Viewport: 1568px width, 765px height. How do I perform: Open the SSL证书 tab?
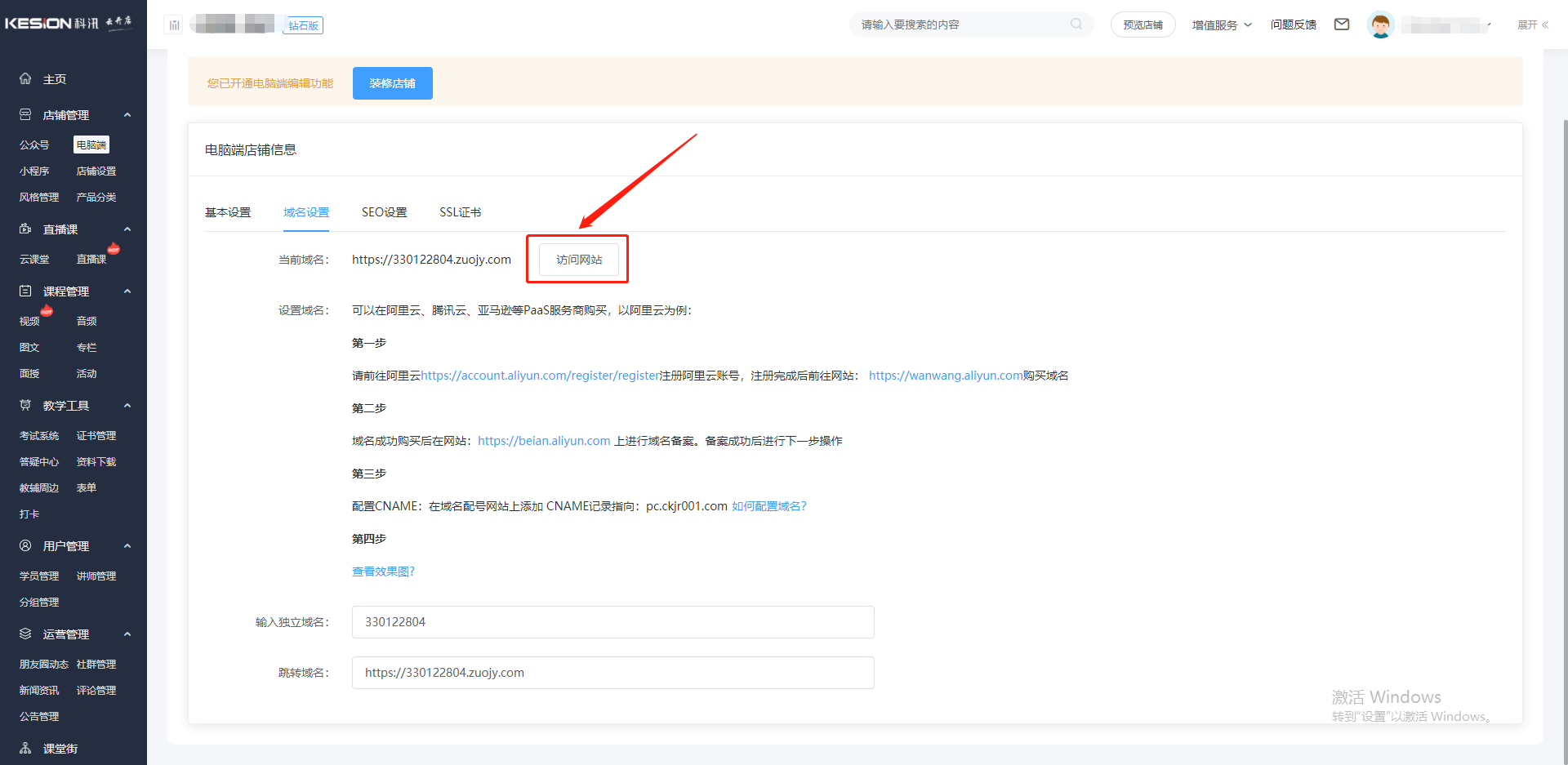pyautogui.click(x=460, y=211)
